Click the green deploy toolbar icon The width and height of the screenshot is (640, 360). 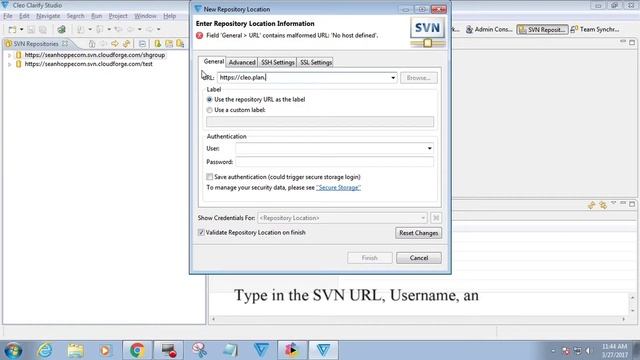61,29
